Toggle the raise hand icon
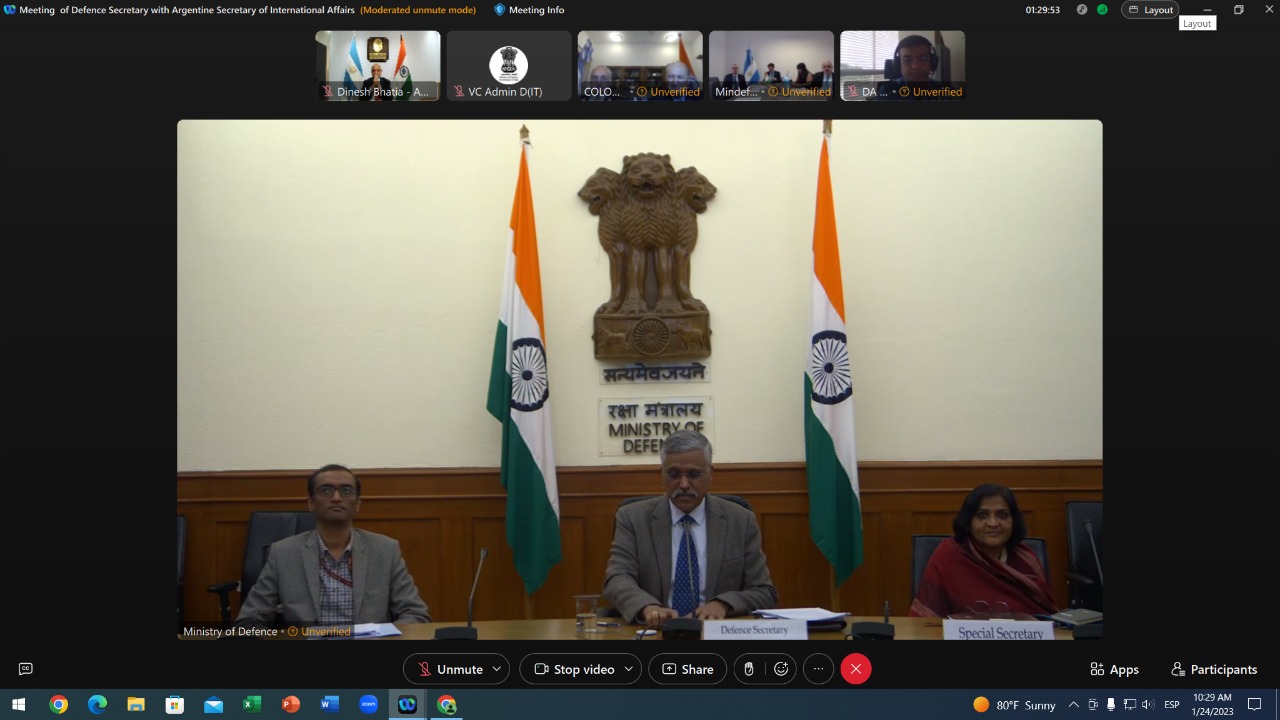 click(x=749, y=669)
